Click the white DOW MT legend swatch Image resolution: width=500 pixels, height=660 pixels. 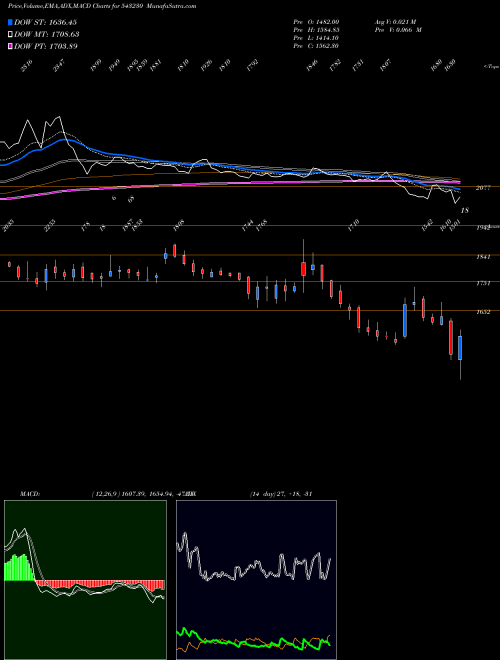pyautogui.click(x=10, y=34)
